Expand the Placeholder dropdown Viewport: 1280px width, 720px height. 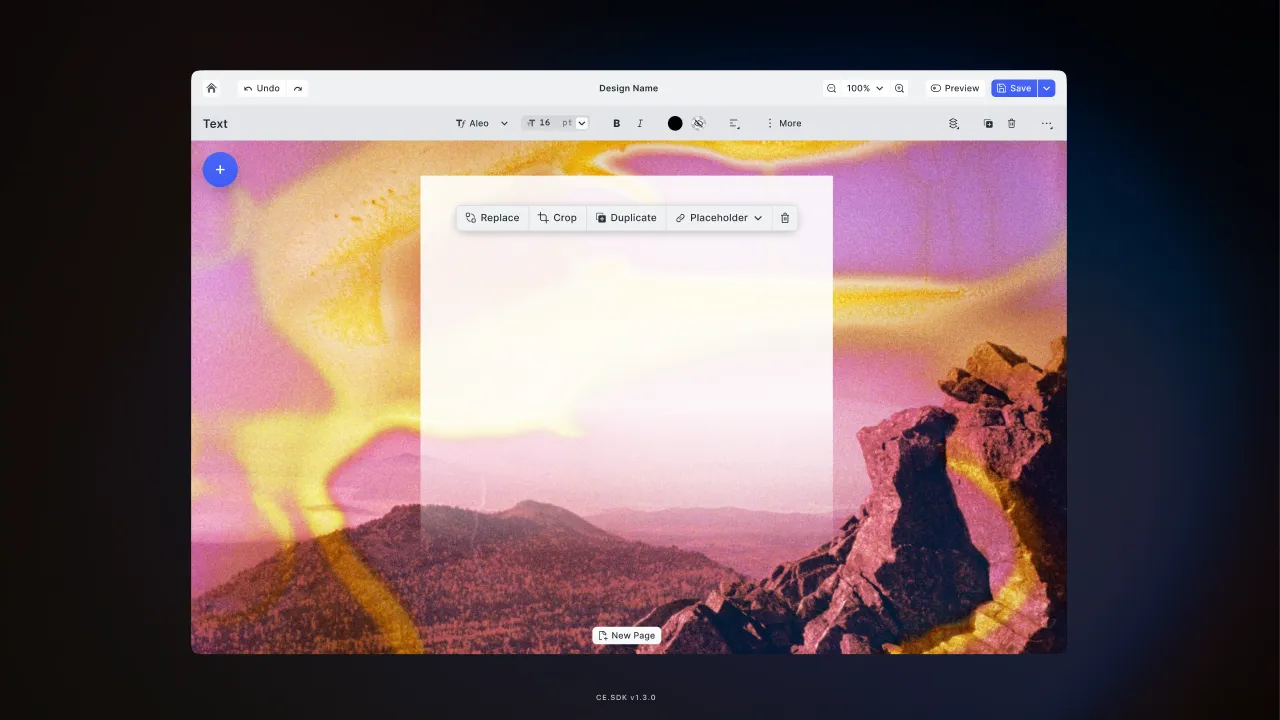(x=719, y=218)
